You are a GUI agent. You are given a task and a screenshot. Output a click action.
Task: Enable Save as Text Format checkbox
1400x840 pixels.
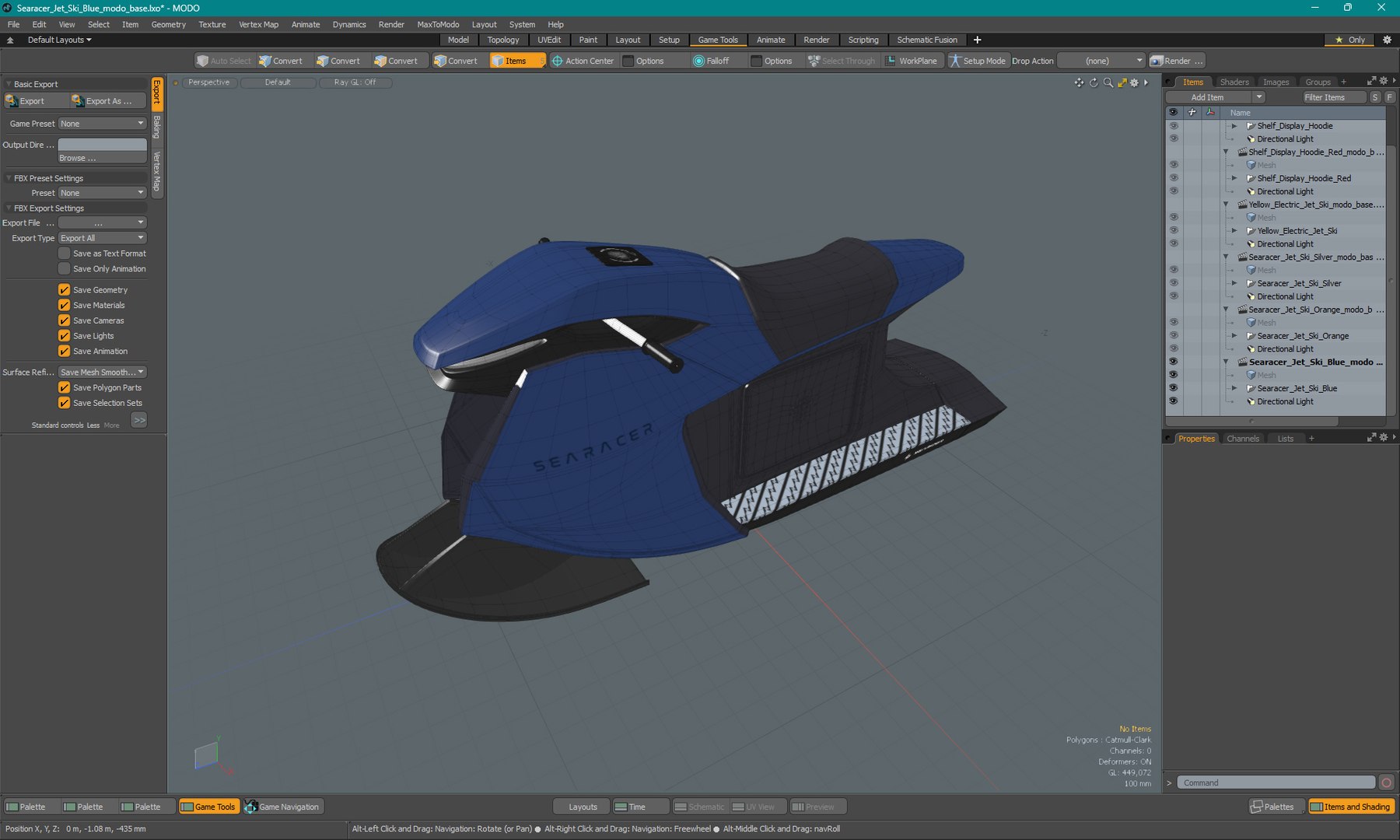tap(65, 254)
